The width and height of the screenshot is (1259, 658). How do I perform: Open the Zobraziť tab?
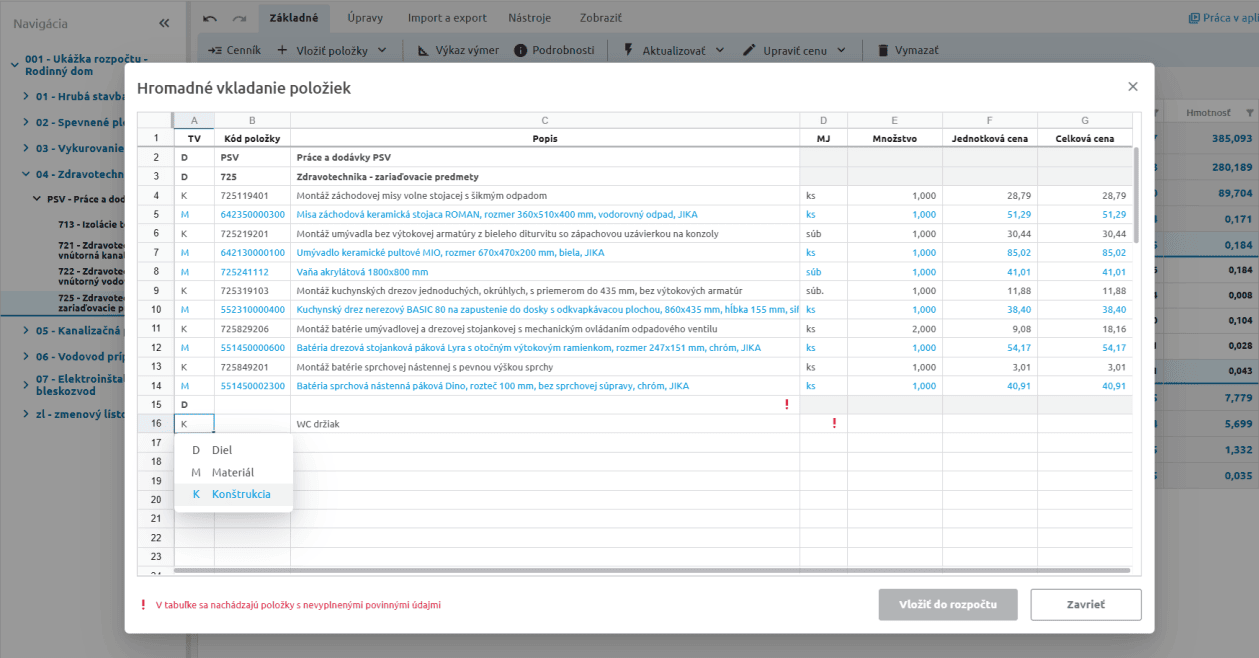pyautogui.click(x=601, y=18)
